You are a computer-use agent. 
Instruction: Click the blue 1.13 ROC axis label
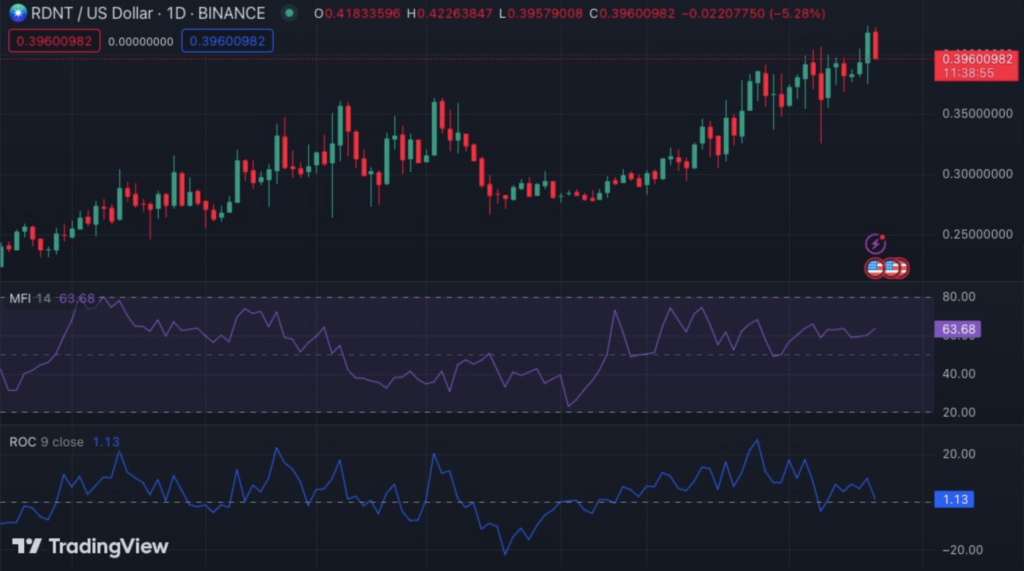[954, 500]
